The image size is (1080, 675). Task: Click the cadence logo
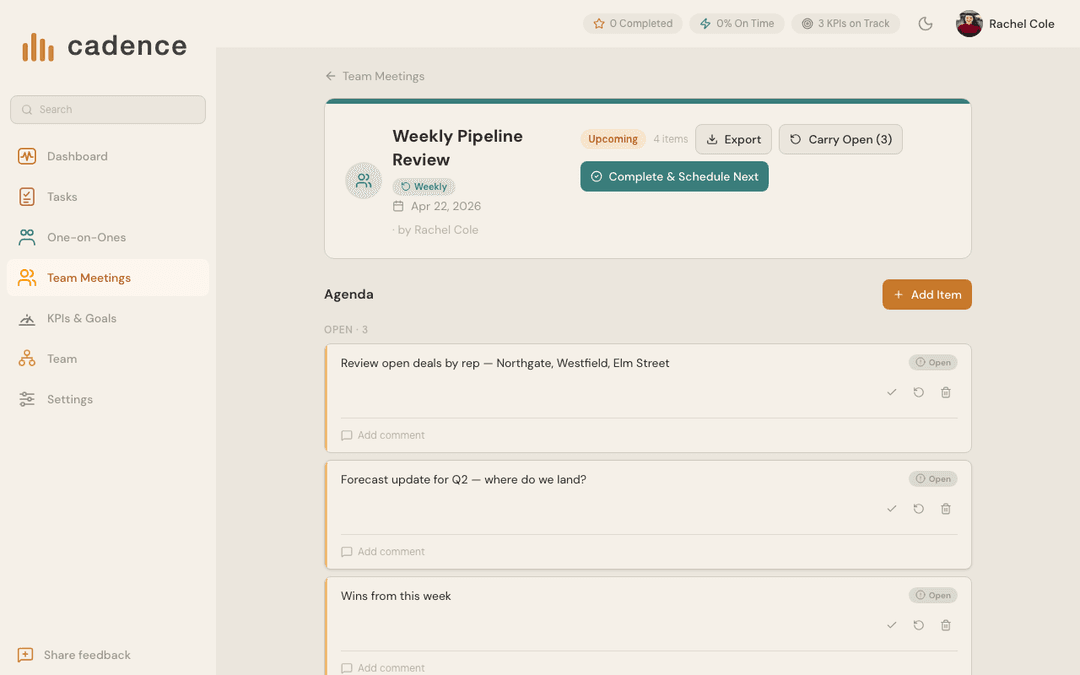coord(104,46)
